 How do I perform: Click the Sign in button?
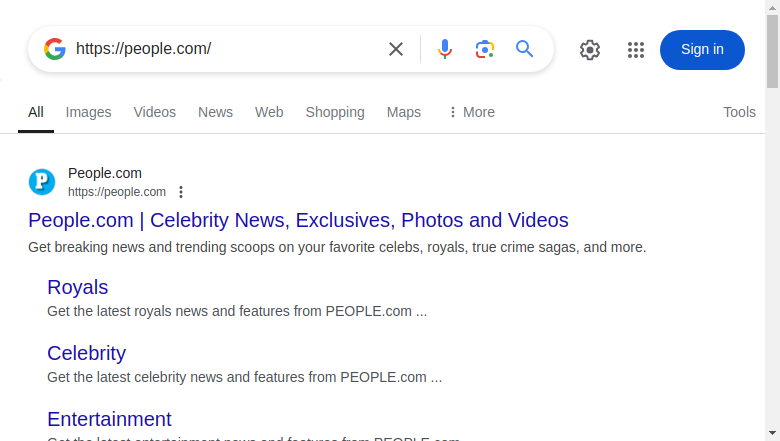click(702, 50)
